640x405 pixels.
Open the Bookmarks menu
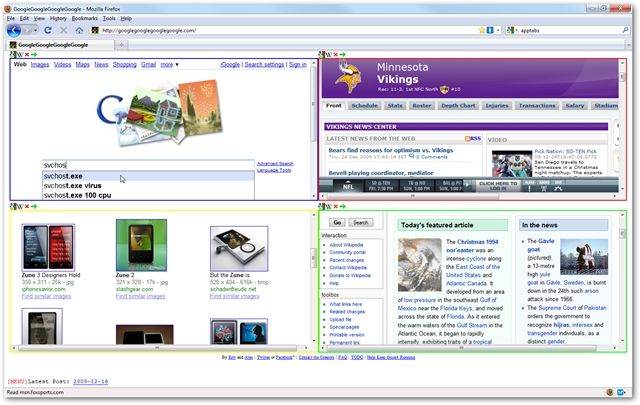coord(84,18)
